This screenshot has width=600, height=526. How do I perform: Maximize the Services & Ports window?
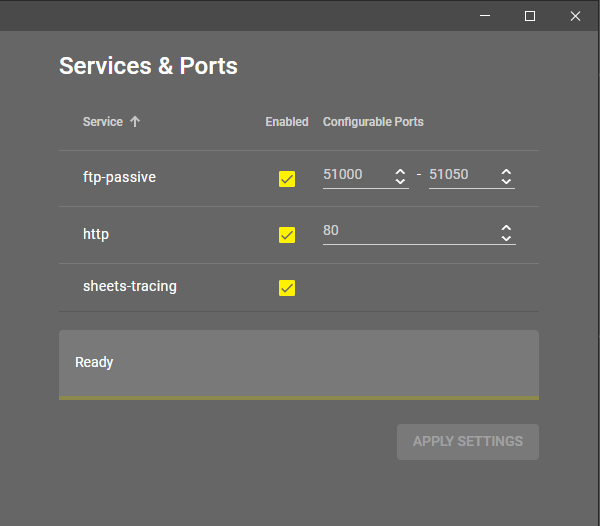click(530, 16)
